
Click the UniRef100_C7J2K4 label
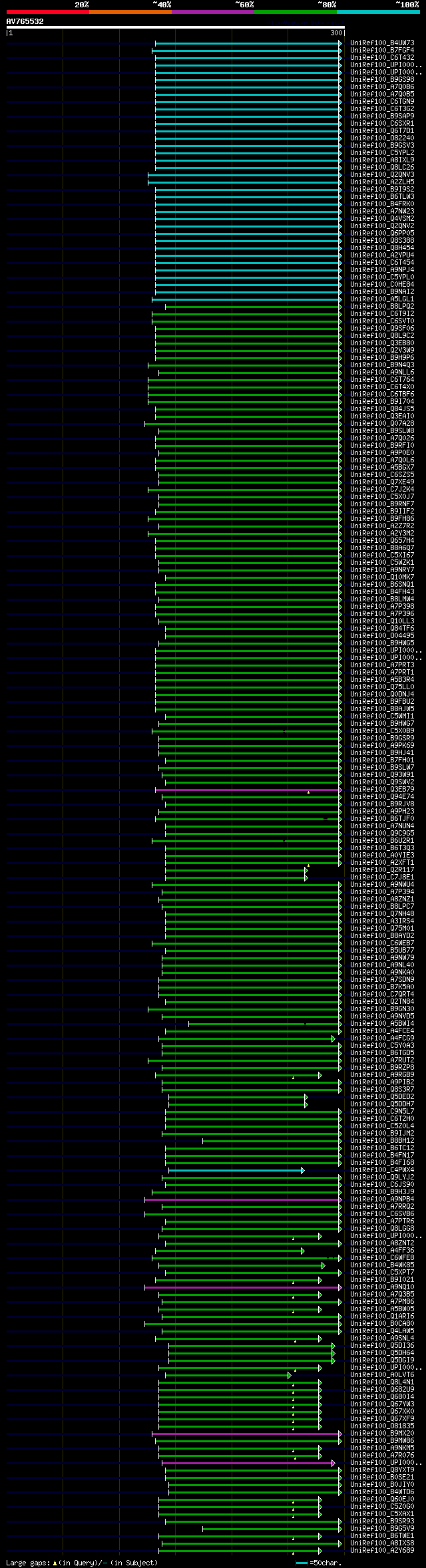(x=382, y=490)
